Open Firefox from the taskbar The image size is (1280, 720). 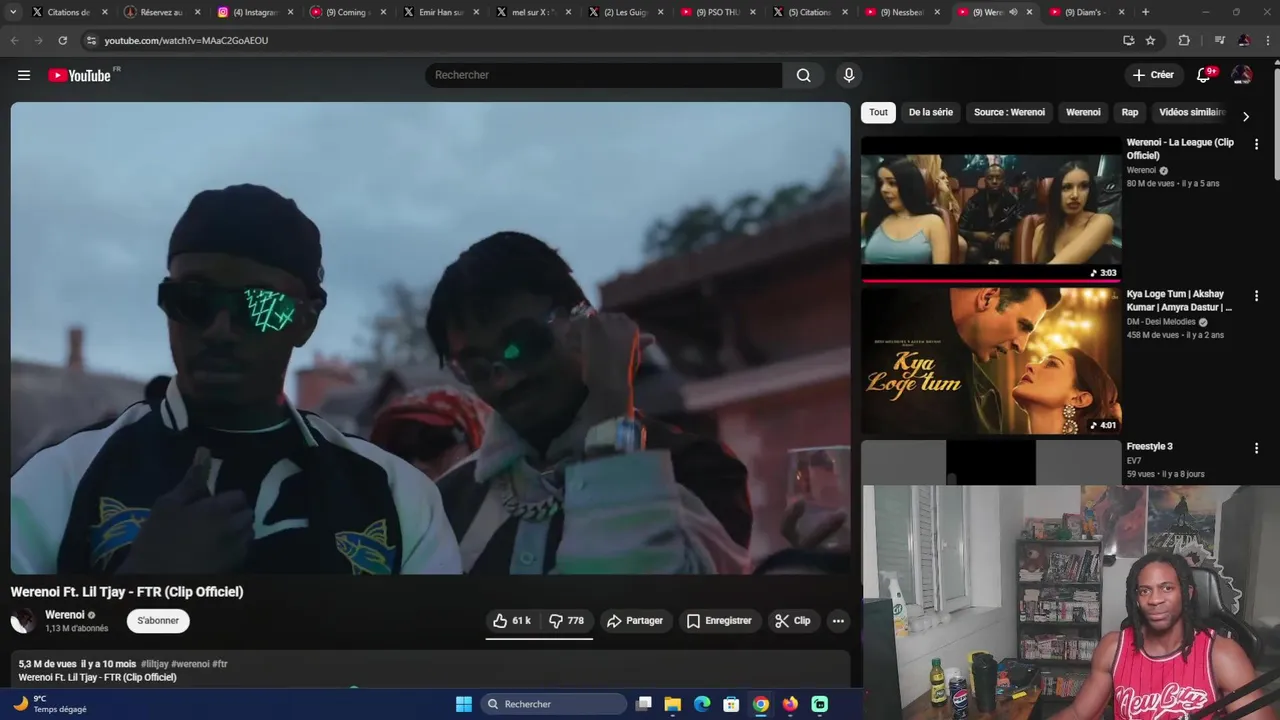(790, 704)
